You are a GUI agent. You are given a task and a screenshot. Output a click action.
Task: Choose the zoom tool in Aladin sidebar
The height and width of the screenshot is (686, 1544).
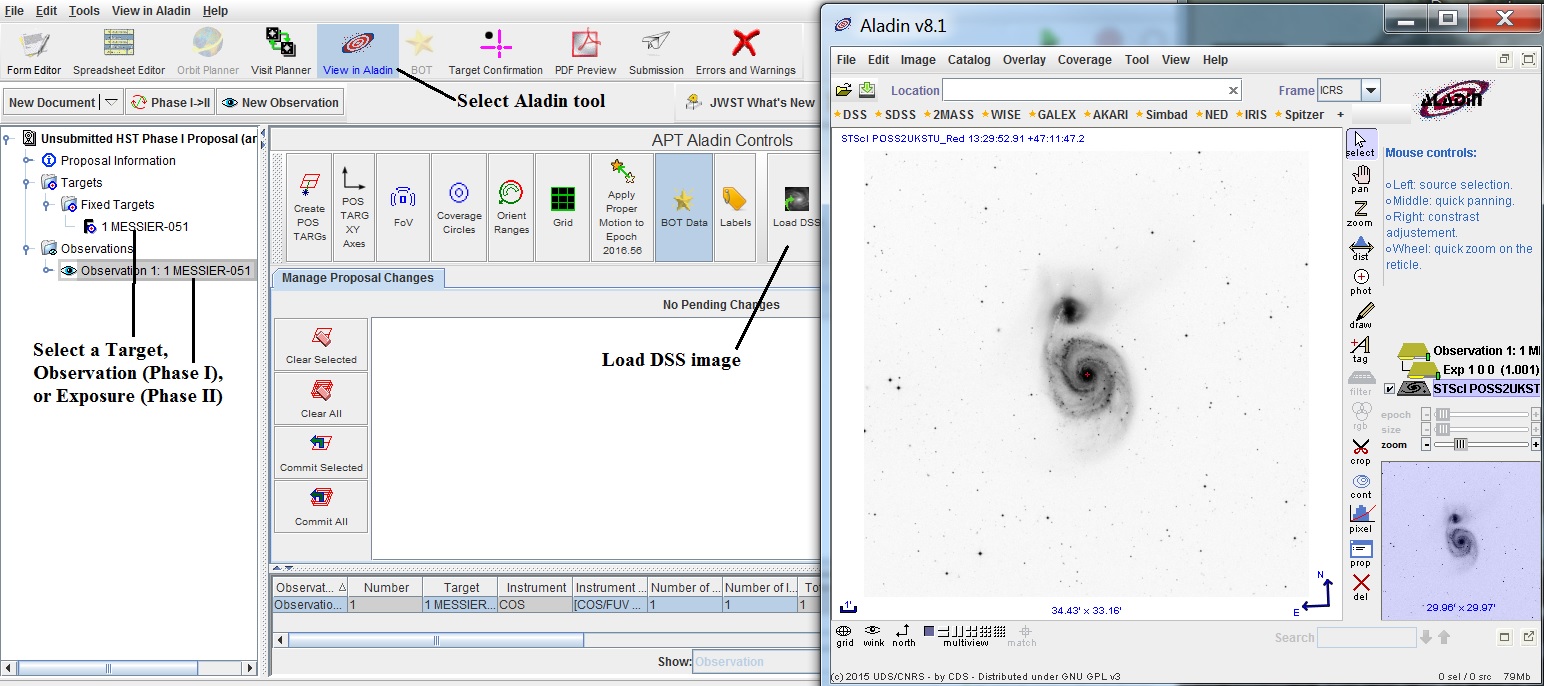[1360, 214]
